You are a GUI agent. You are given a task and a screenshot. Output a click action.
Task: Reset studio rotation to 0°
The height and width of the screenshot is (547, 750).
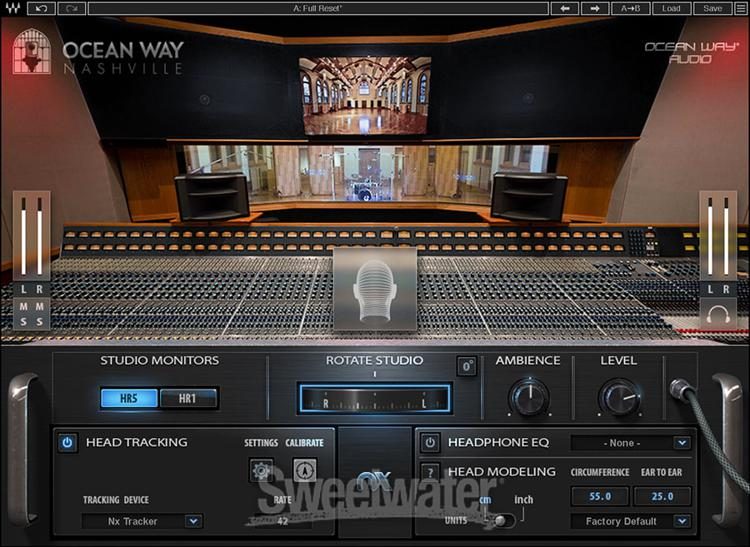[x=466, y=367]
